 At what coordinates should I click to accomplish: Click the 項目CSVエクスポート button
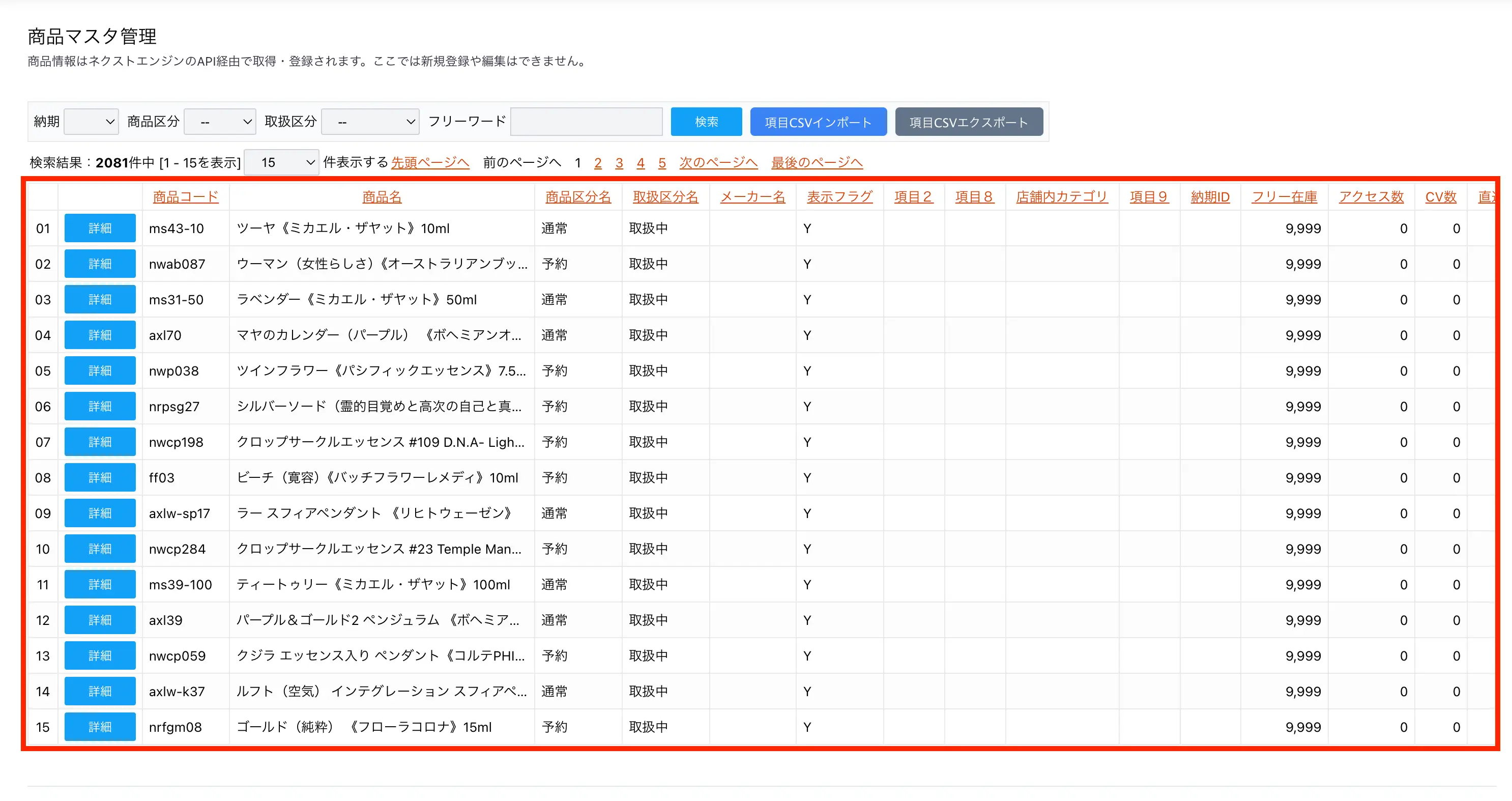coord(969,122)
